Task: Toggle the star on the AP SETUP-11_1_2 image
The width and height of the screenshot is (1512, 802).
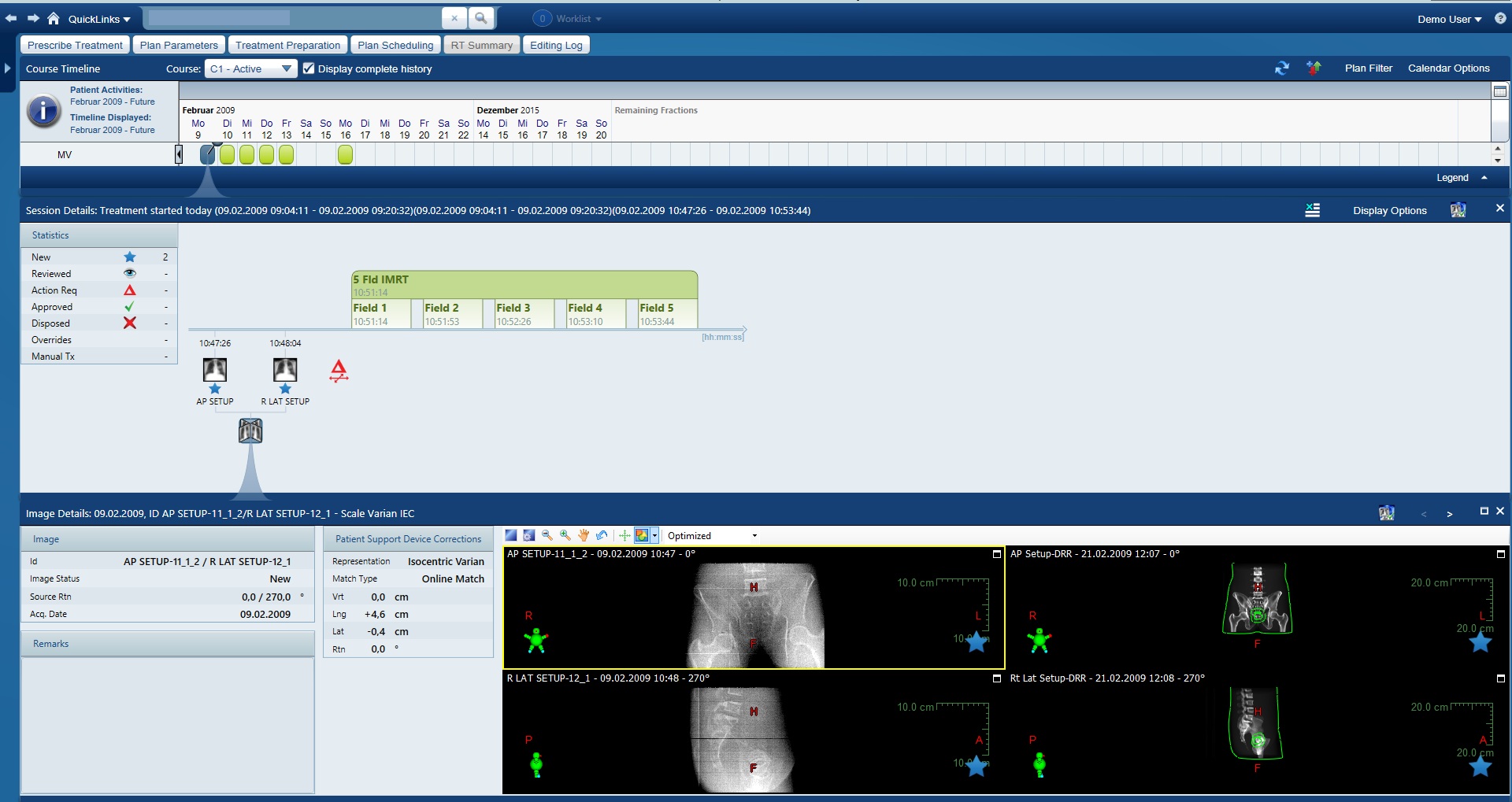Action: click(976, 642)
